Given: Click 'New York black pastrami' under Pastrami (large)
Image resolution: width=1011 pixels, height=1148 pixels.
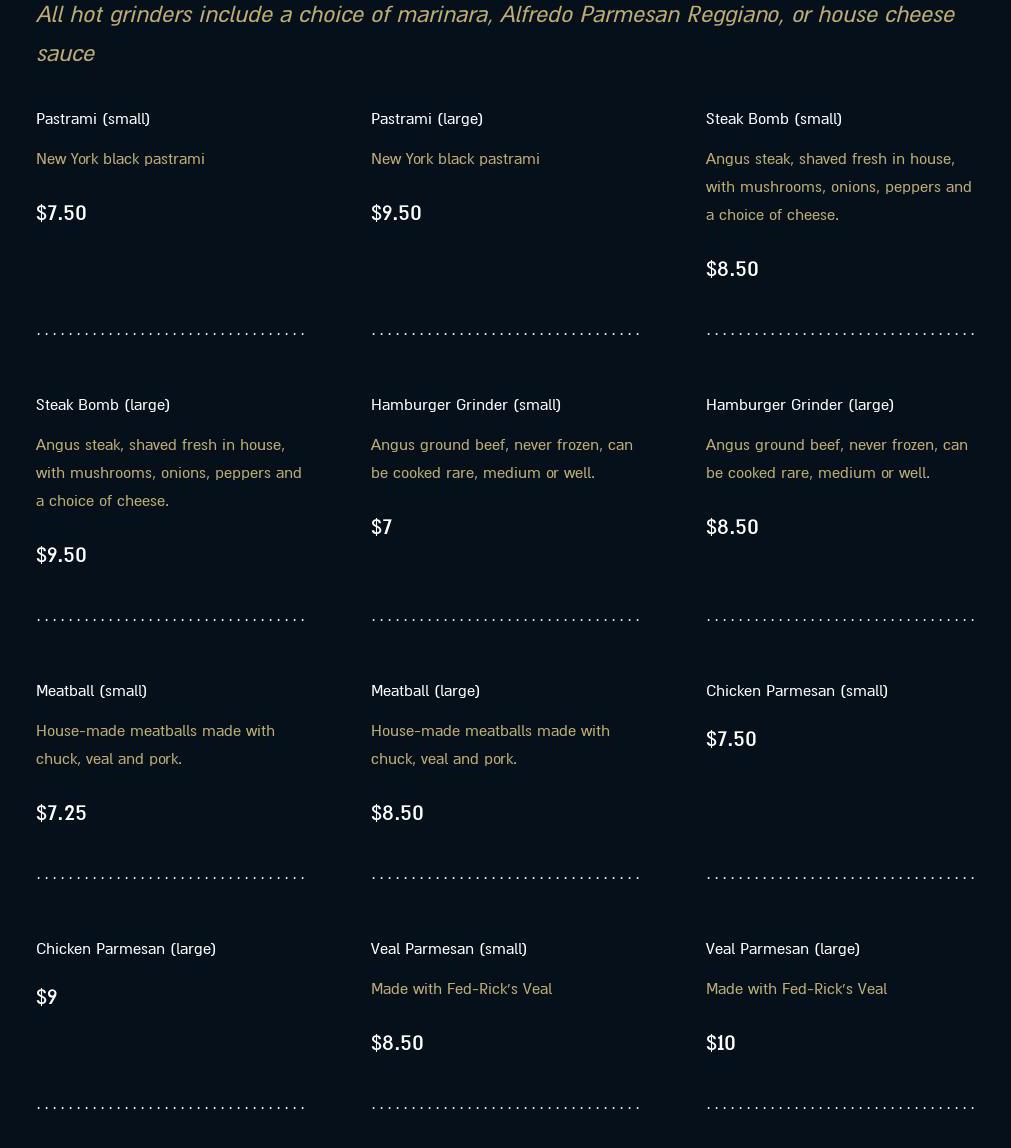Looking at the screenshot, I should point(455,159).
